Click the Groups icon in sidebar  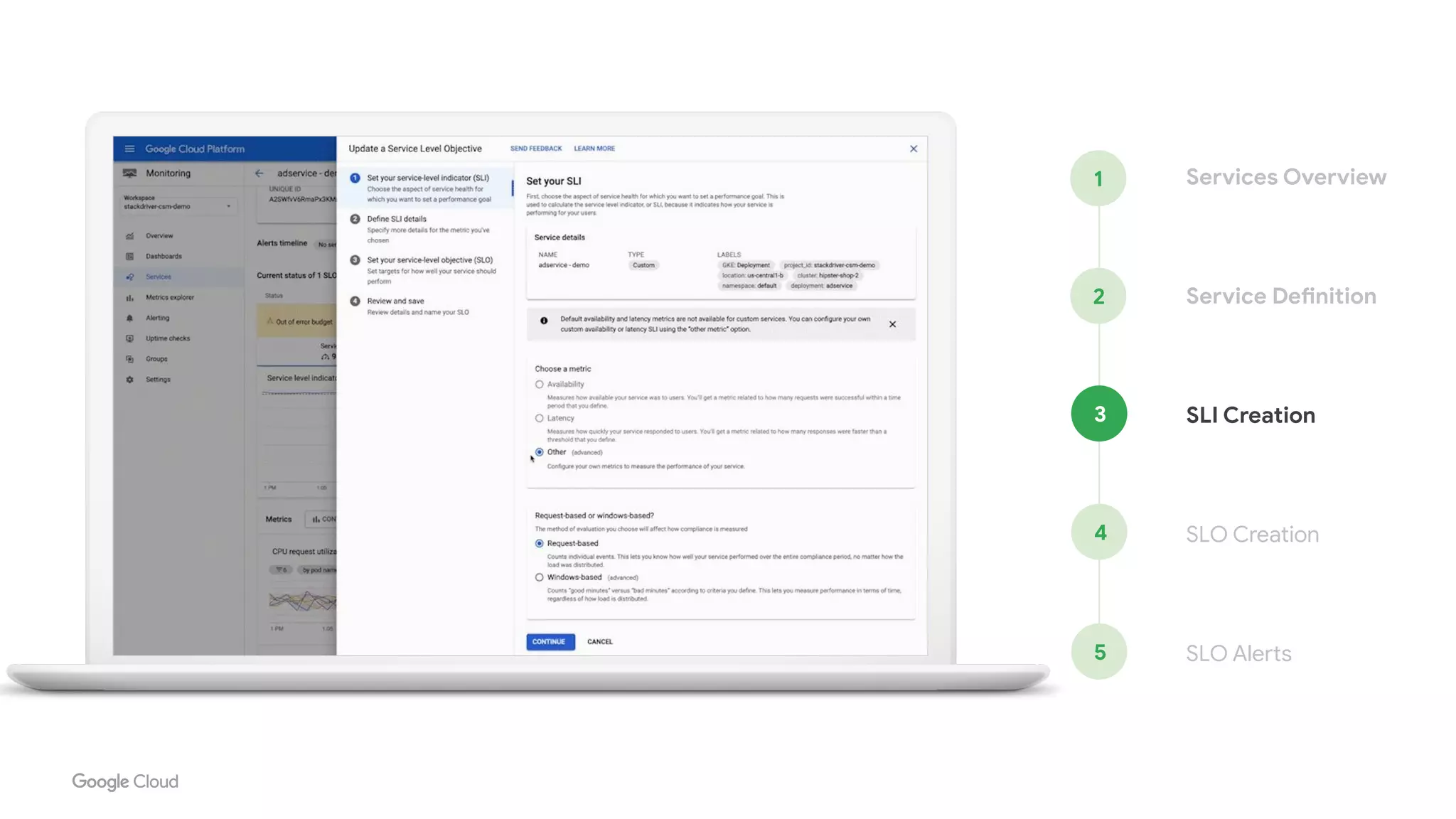point(129,359)
